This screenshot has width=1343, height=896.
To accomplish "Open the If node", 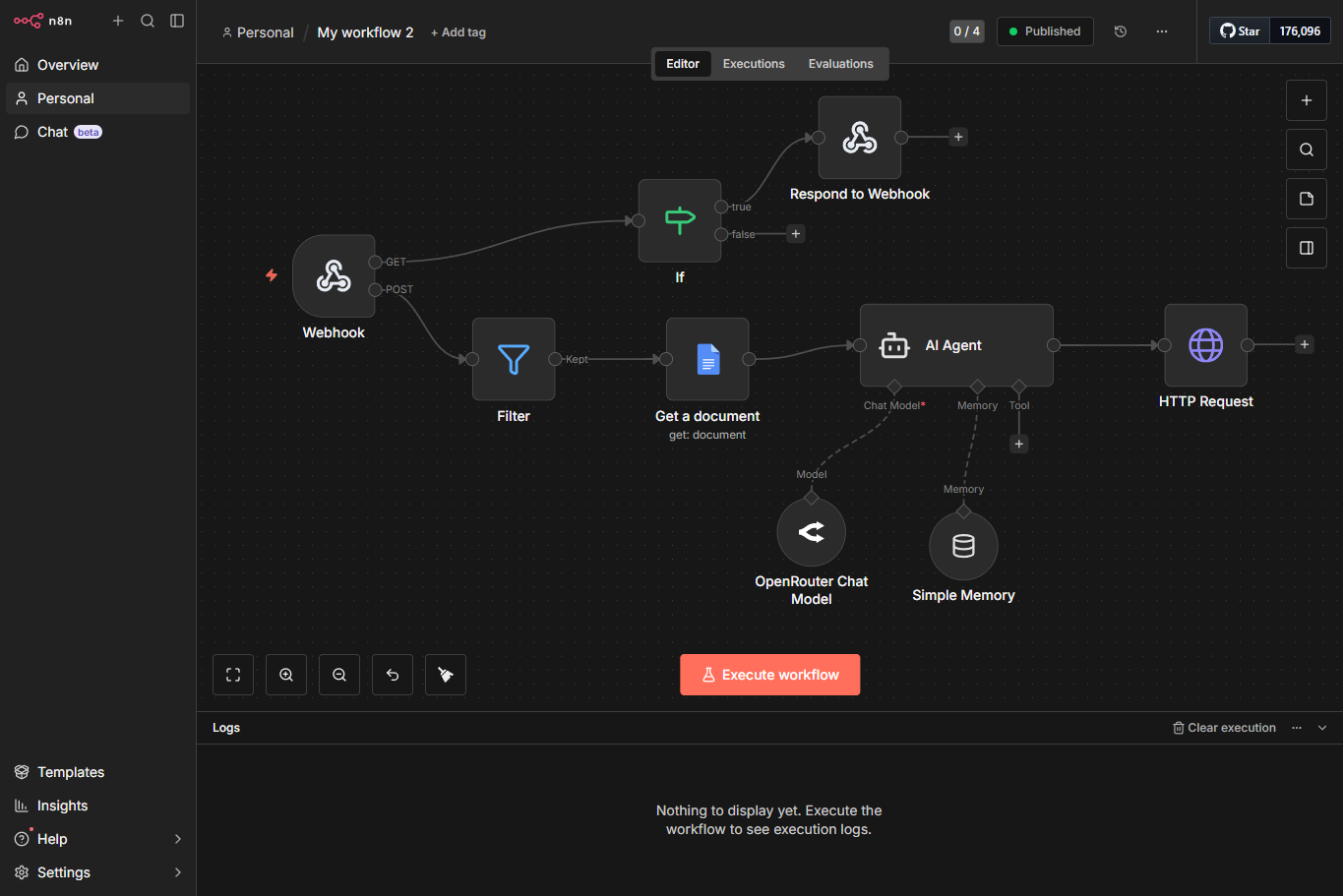I will (x=680, y=220).
